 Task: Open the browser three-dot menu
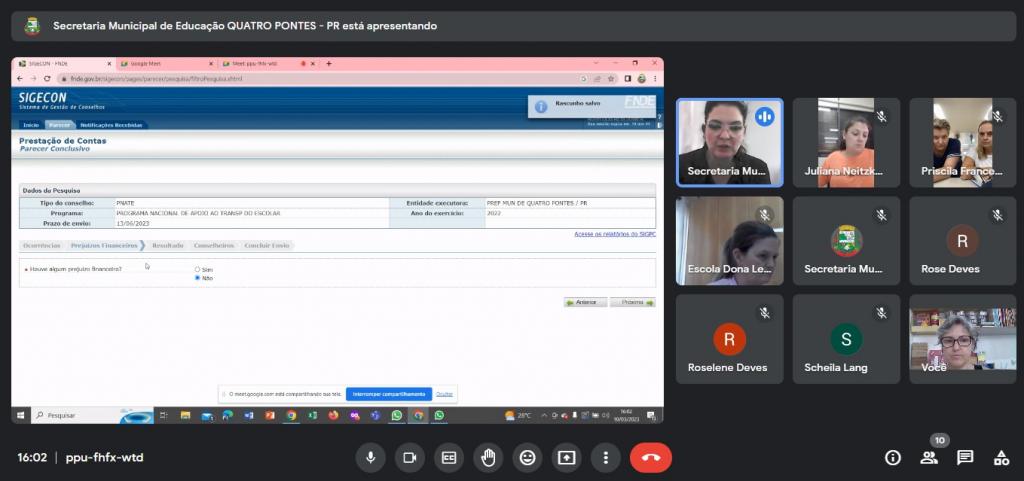click(x=655, y=78)
